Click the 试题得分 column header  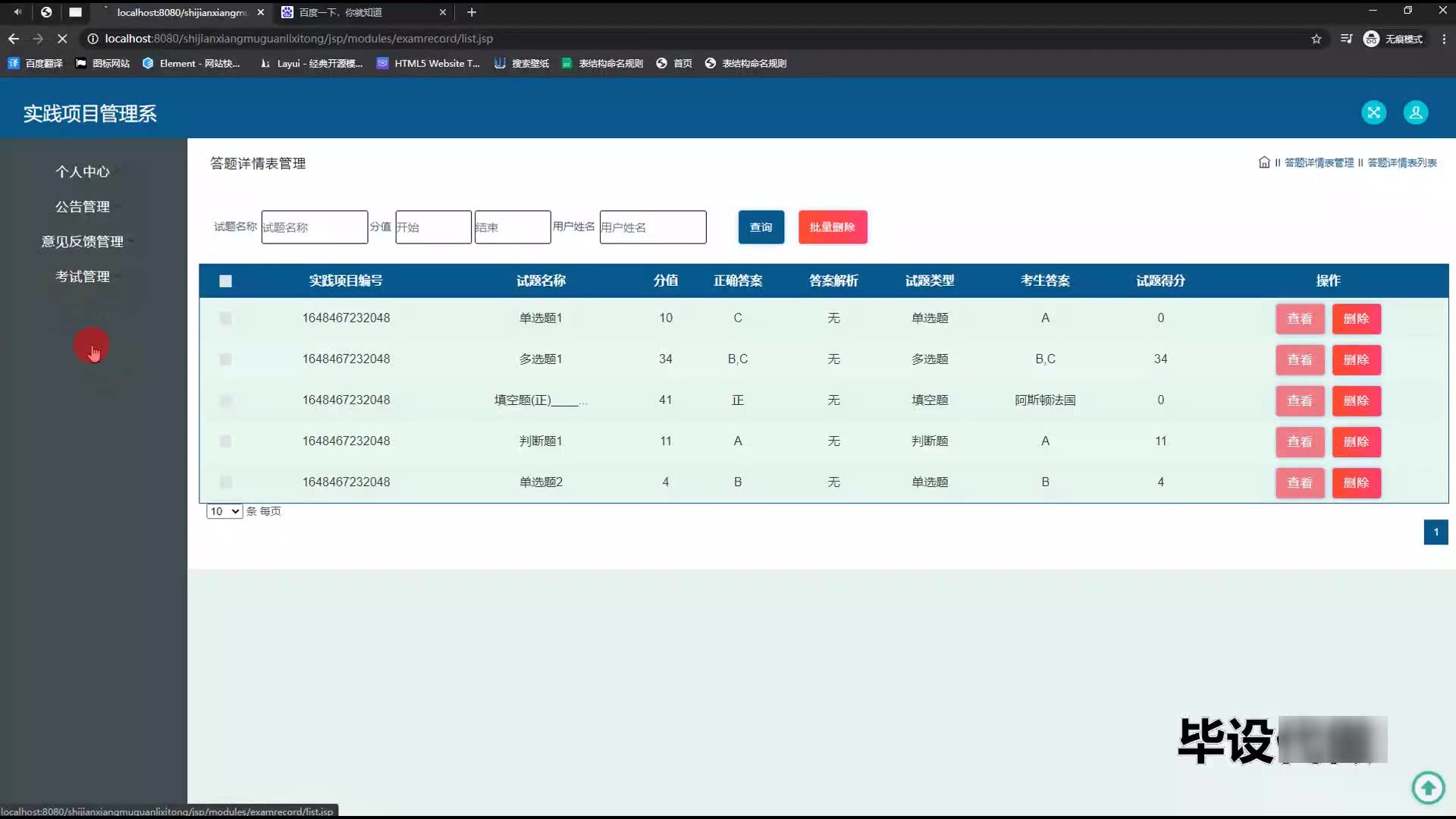[1160, 281]
